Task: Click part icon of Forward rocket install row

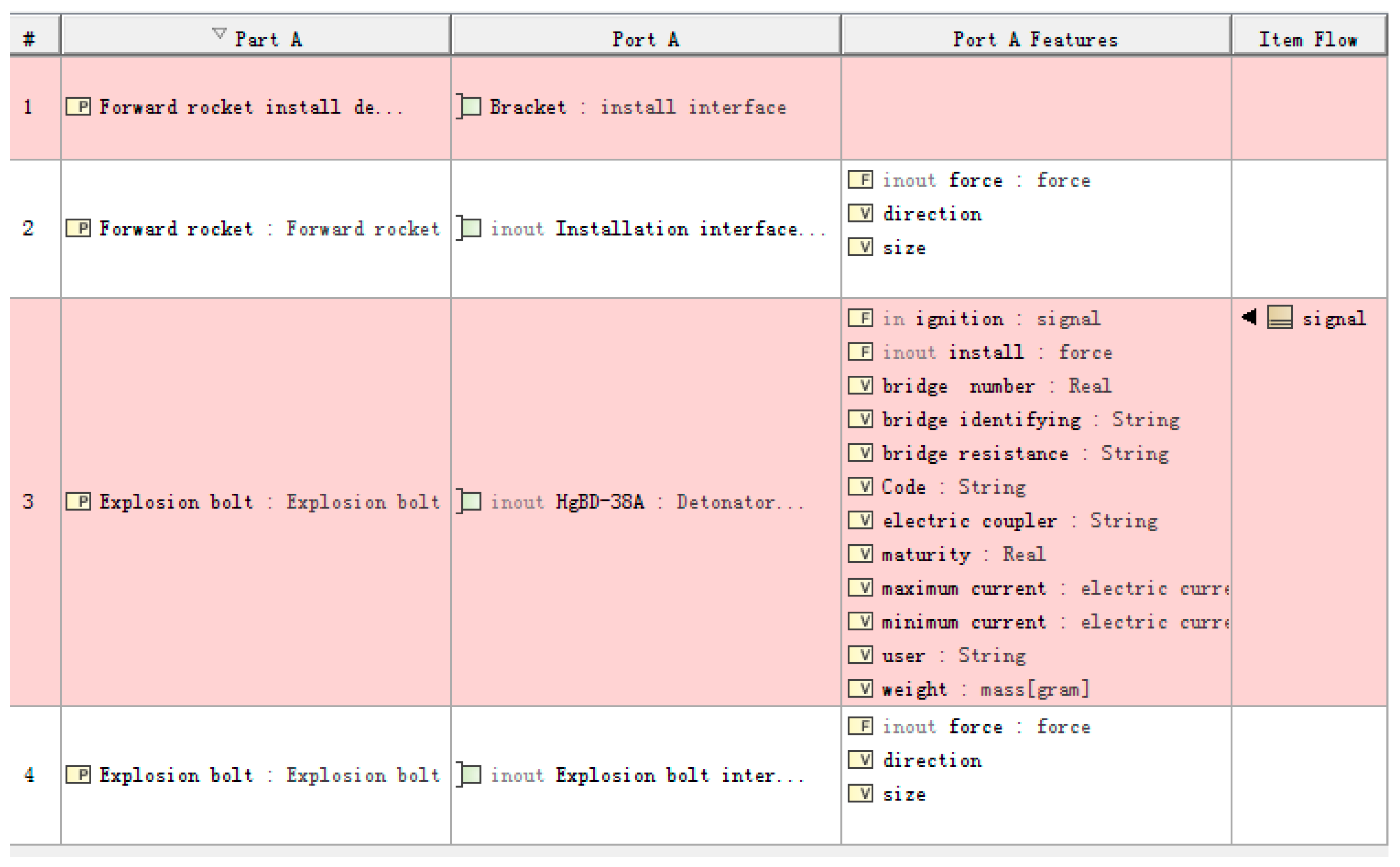Action: point(78,106)
